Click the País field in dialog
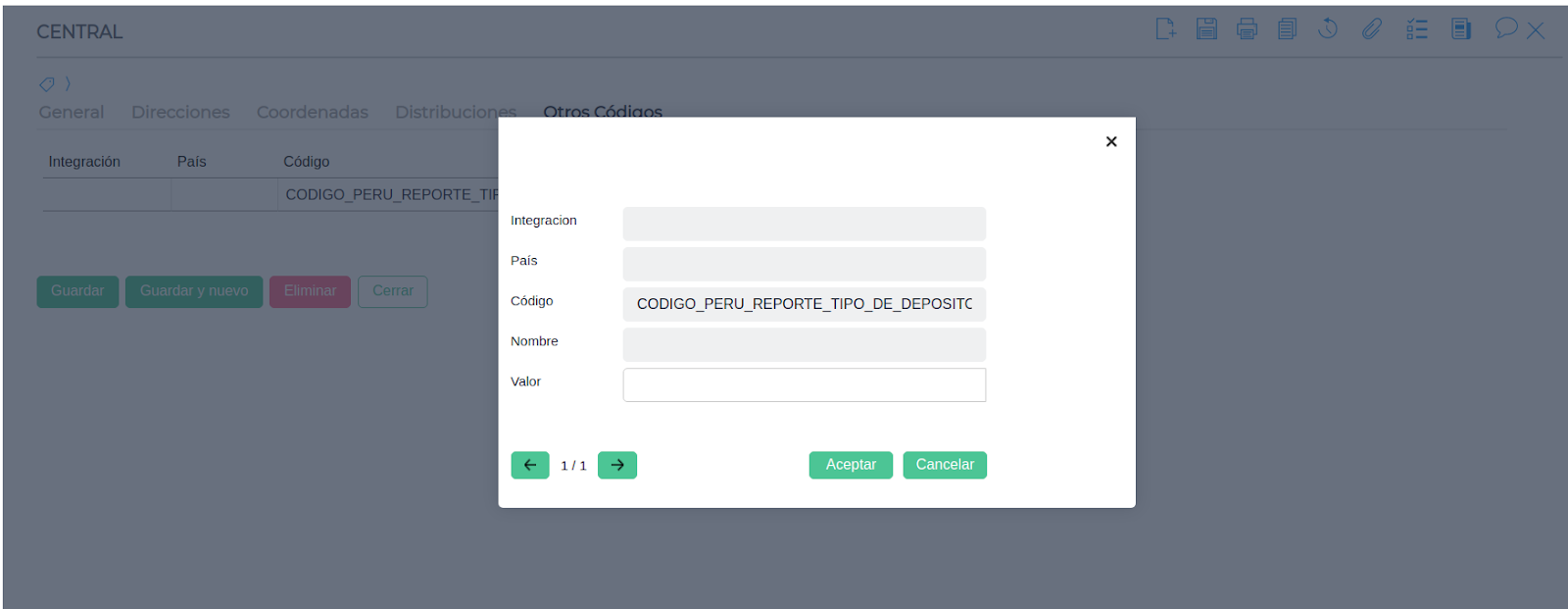 [x=805, y=264]
